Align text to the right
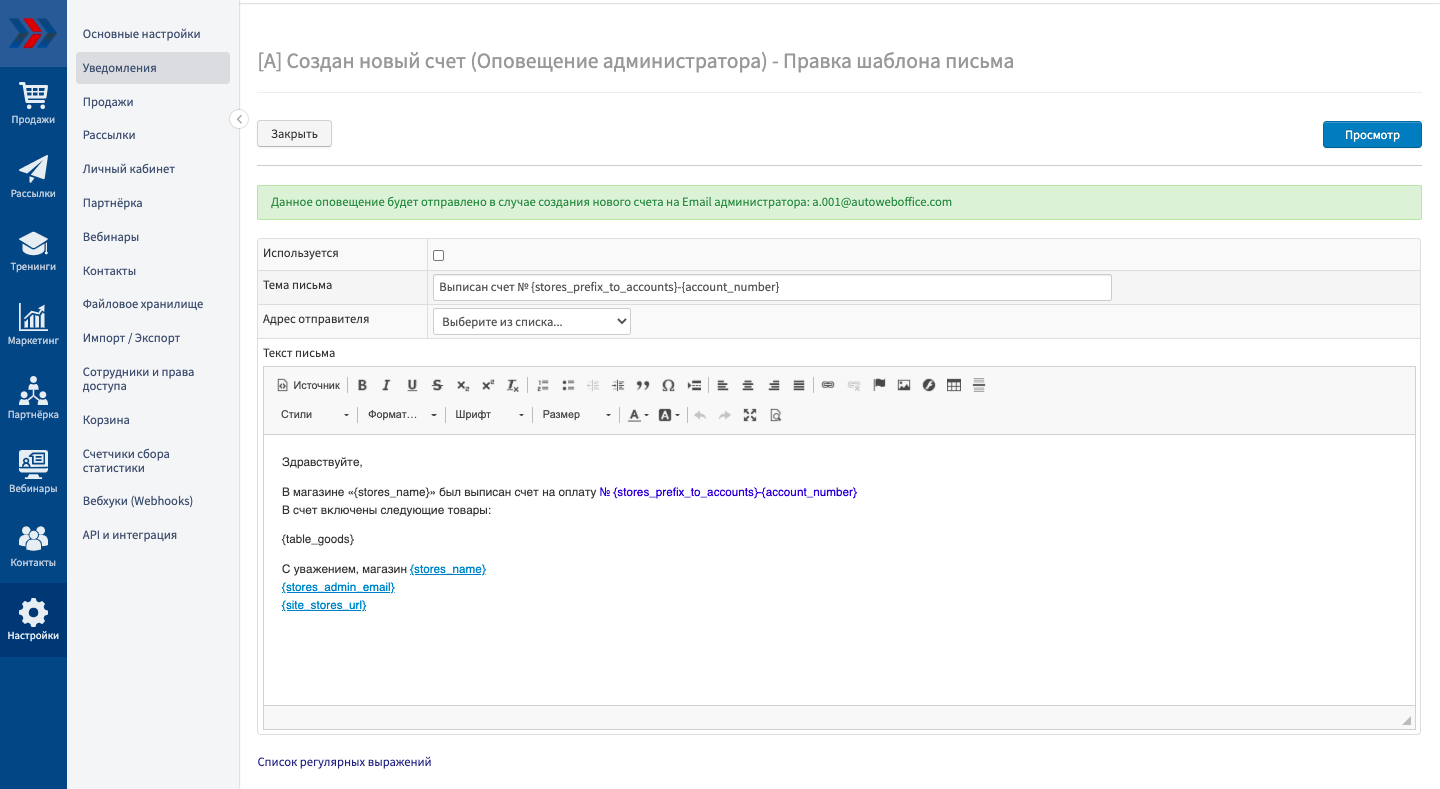 pos(773,385)
